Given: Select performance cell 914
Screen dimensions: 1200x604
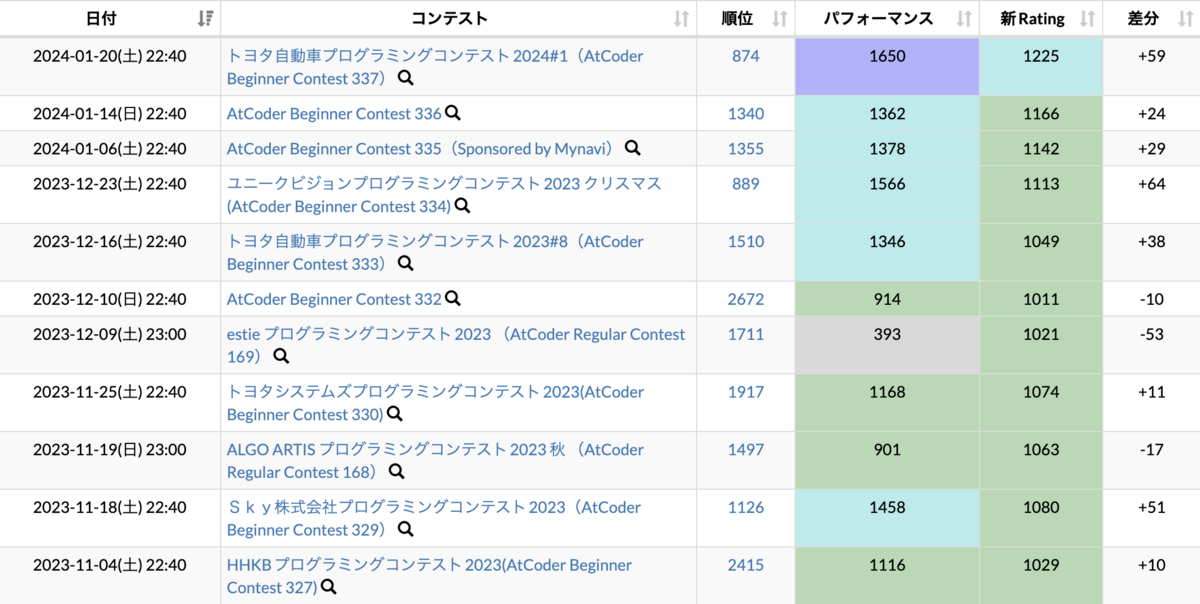Looking at the screenshot, I should coord(887,299).
